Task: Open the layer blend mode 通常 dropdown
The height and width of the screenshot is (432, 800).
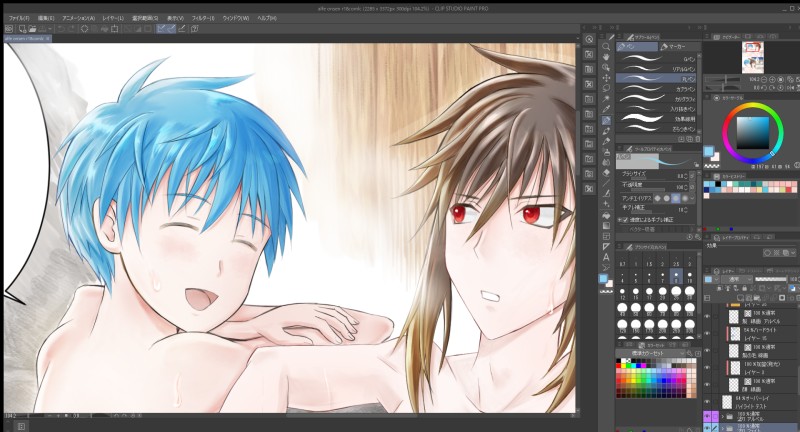Action: (x=736, y=279)
